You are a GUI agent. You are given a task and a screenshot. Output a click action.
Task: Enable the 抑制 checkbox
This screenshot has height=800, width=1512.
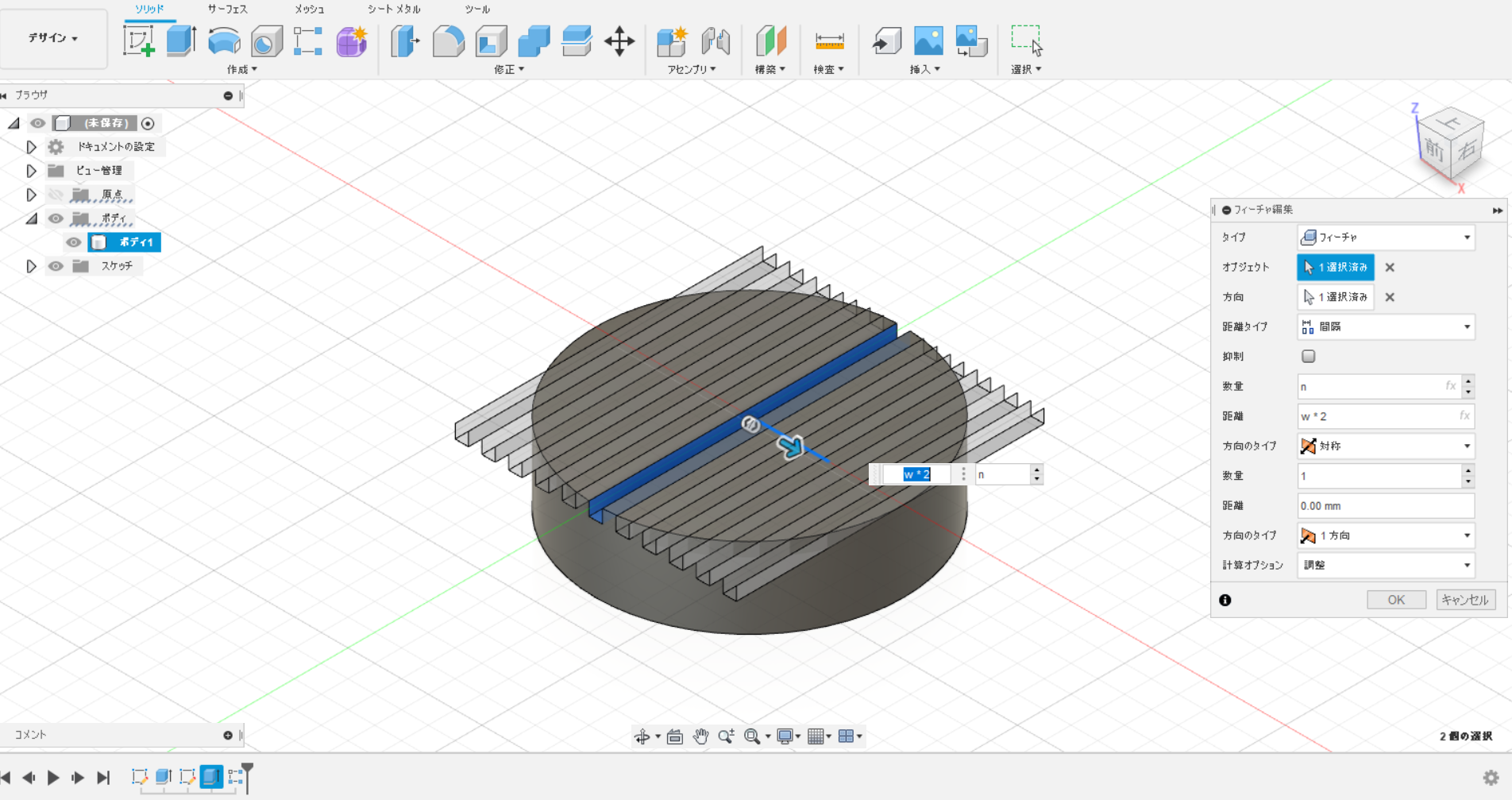[1308, 357]
